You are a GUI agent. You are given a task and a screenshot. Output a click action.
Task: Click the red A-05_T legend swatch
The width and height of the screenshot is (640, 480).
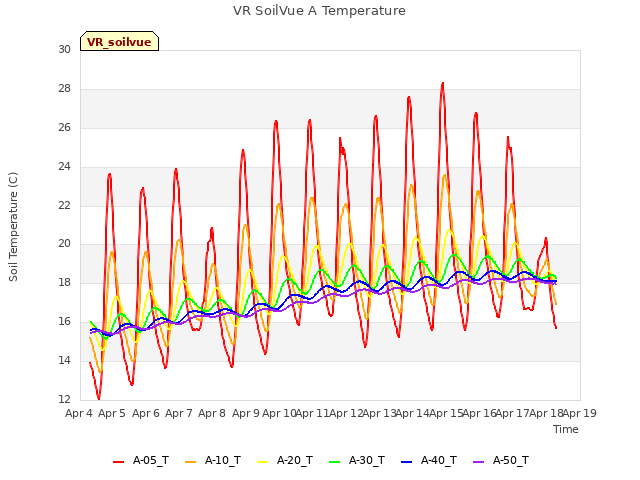(118, 462)
